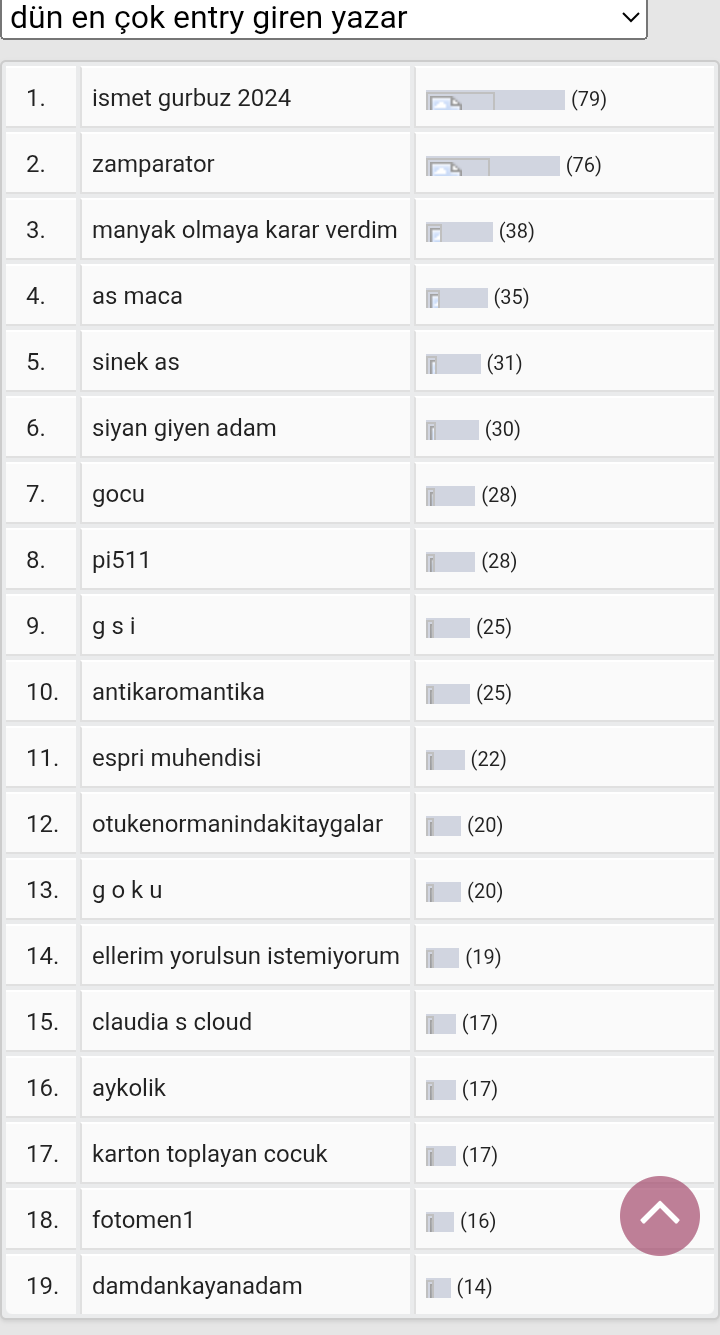Click the image icon in zamparator's bar
Image resolution: width=720 pixels, height=1335 pixels.
[x=445, y=167]
